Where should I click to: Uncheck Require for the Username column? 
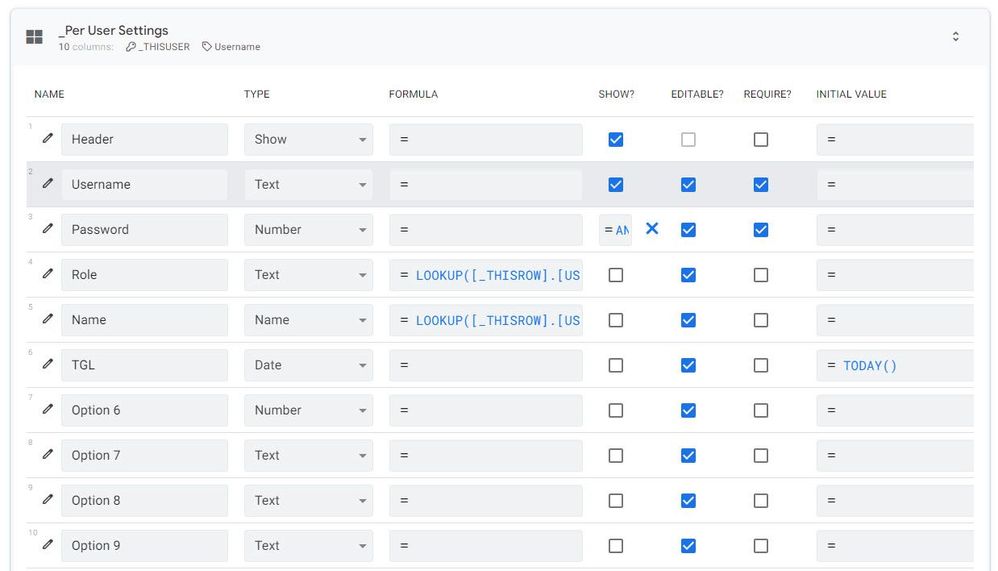point(761,185)
